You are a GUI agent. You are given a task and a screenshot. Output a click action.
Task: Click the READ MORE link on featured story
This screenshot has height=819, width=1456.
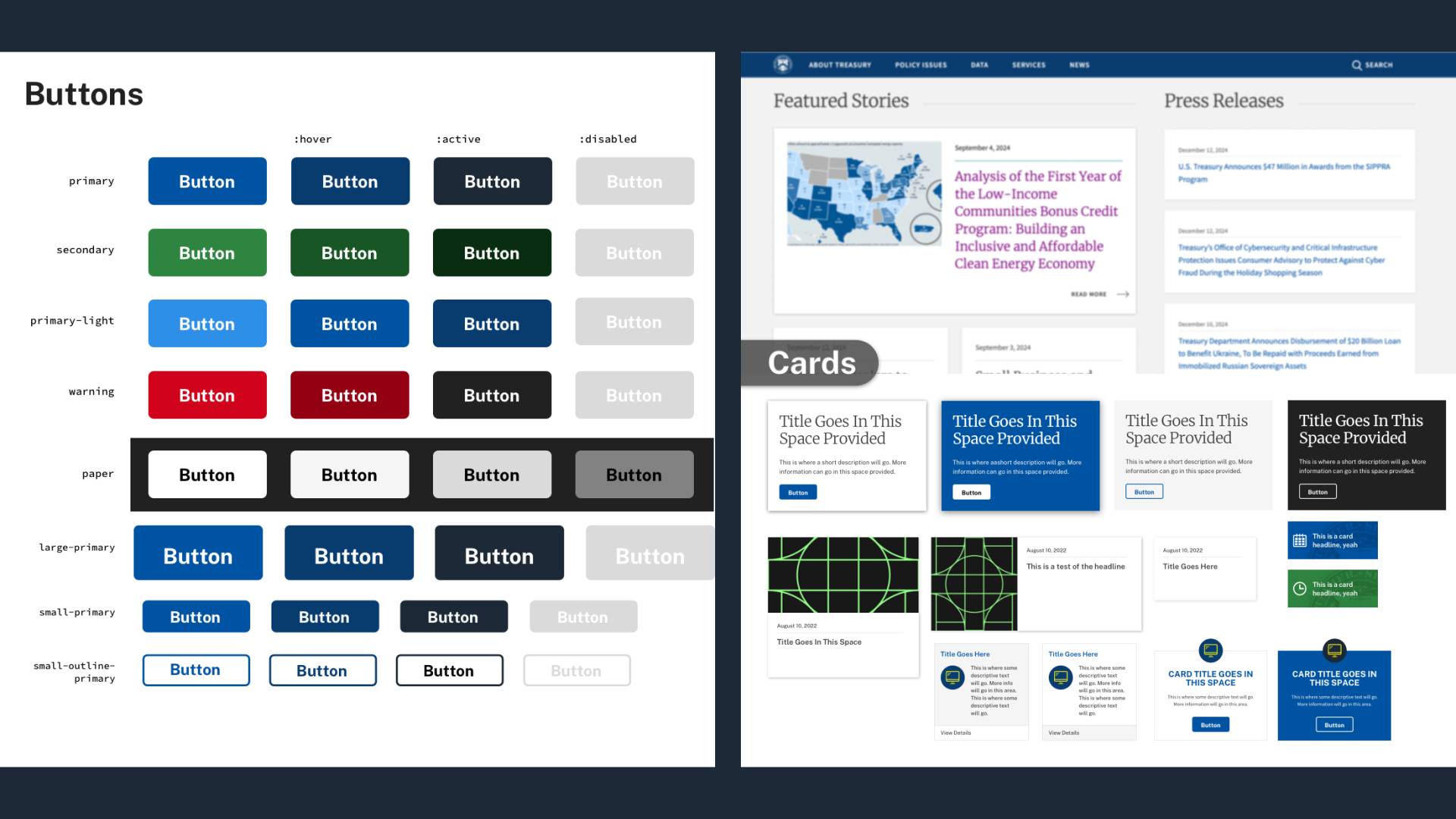[x=1090, y=294]
